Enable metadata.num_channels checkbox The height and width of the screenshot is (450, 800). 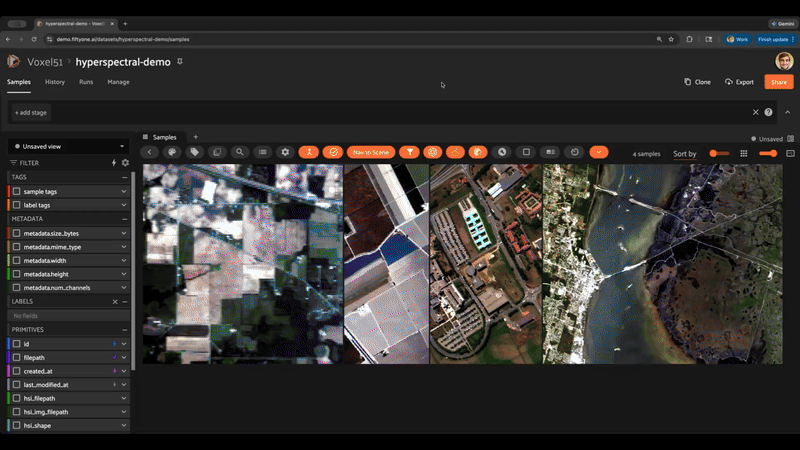(x=17, y=288)
